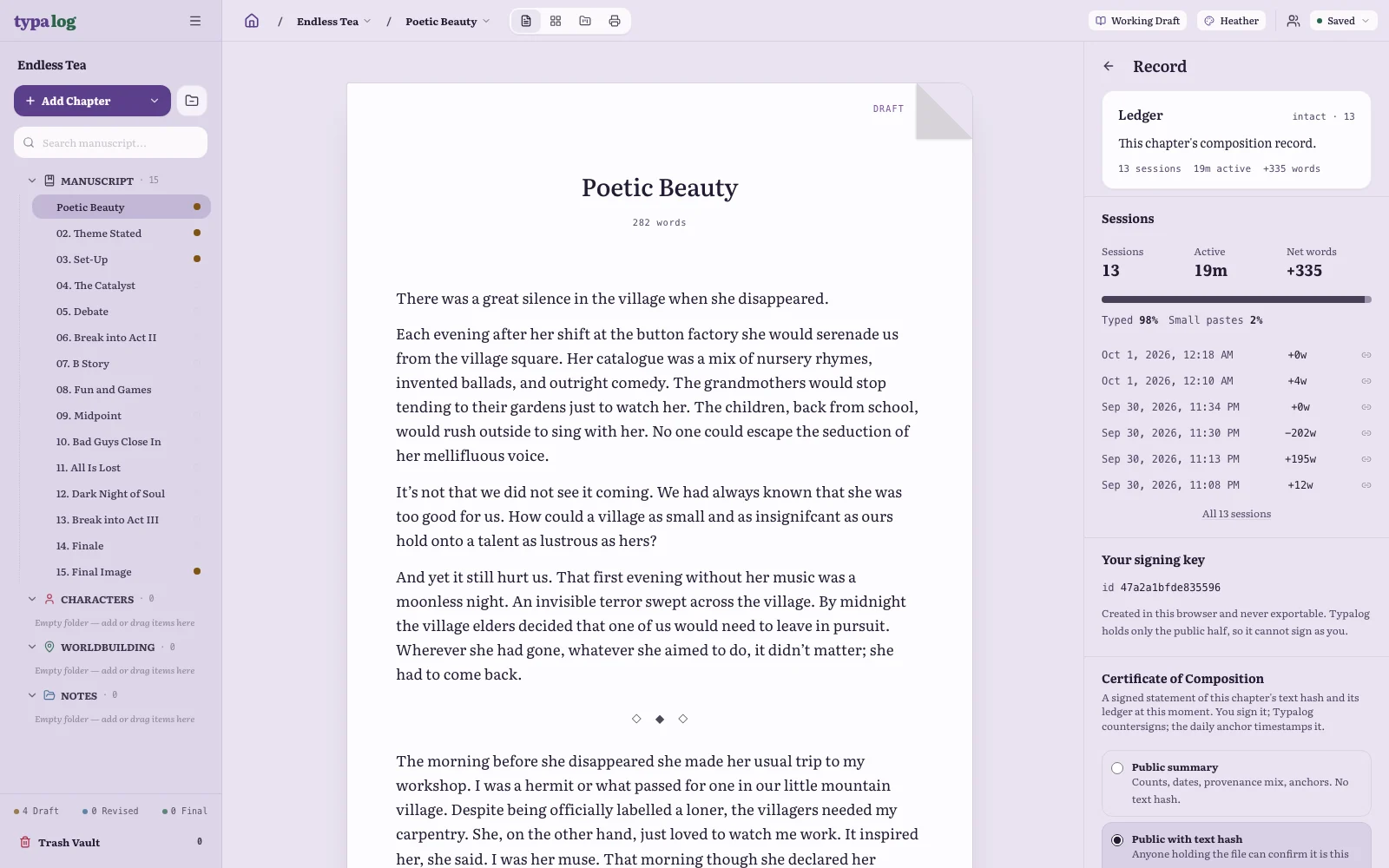
Task: Open the link icon for 11:13 PM session
Action: [1366, 459]
